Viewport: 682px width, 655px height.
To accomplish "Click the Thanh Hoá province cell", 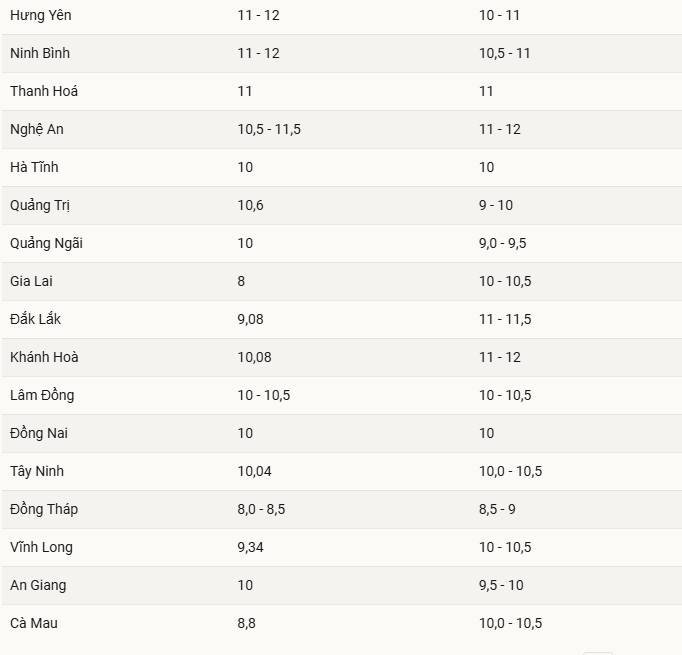I will (x=44, y=91).
